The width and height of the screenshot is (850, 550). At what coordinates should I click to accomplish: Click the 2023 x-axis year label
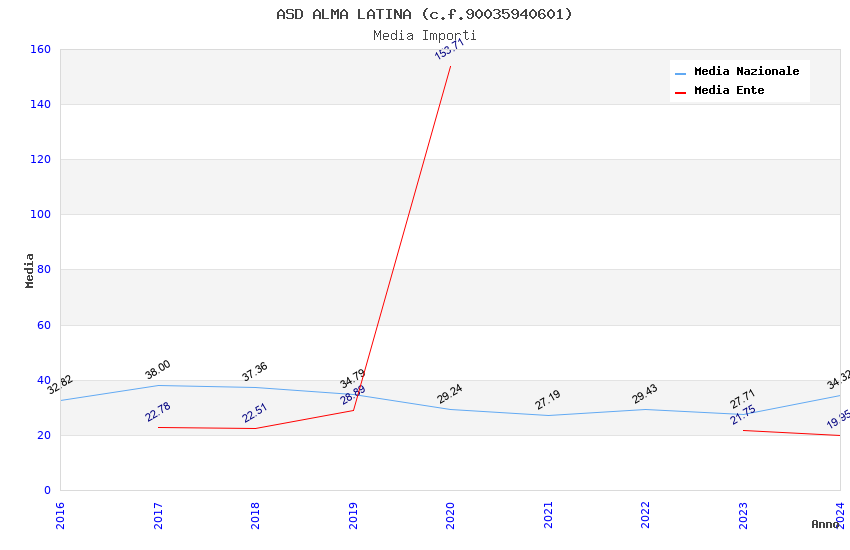743,515
